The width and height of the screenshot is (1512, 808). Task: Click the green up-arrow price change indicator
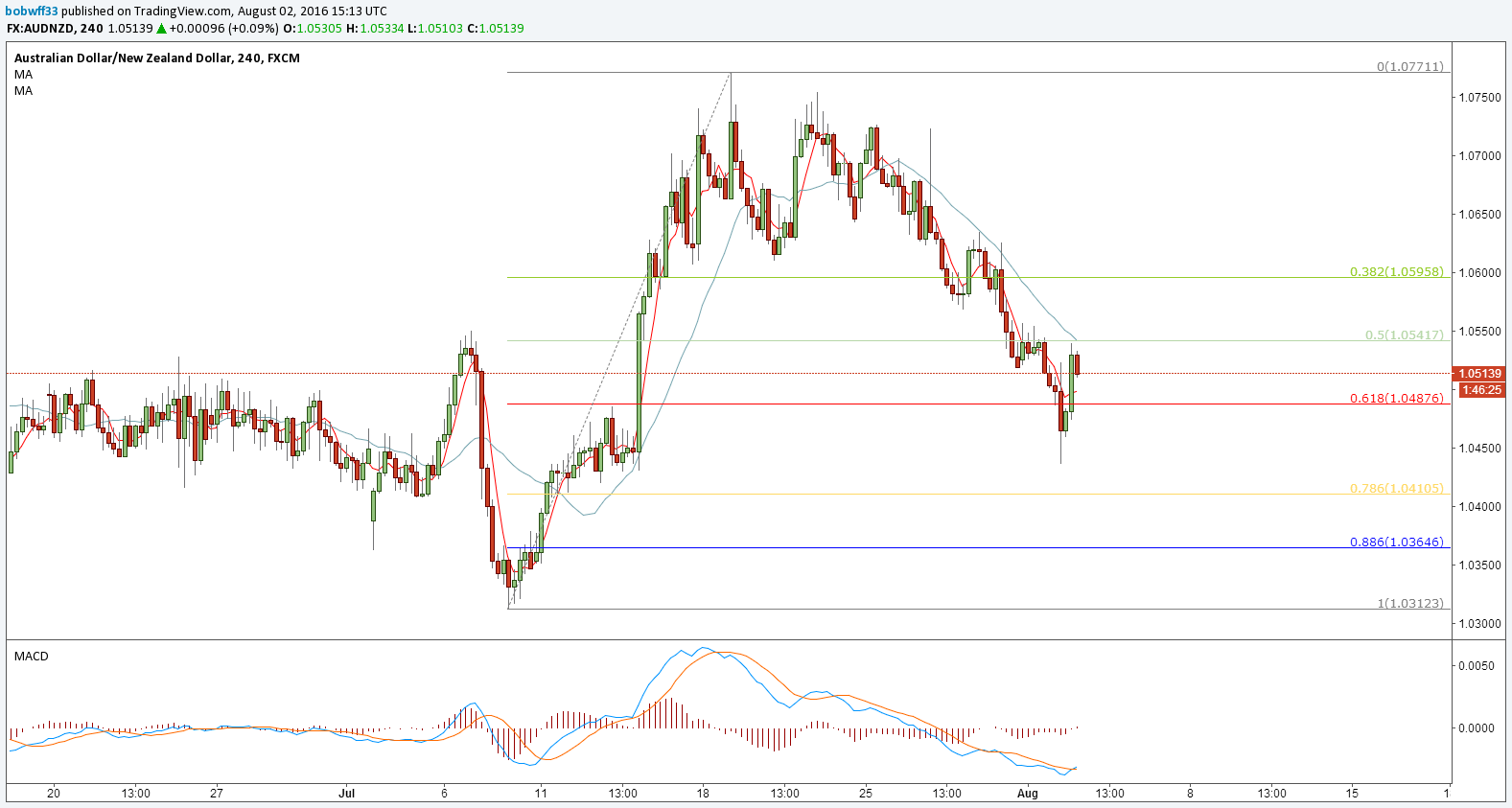tap(161, 29)
